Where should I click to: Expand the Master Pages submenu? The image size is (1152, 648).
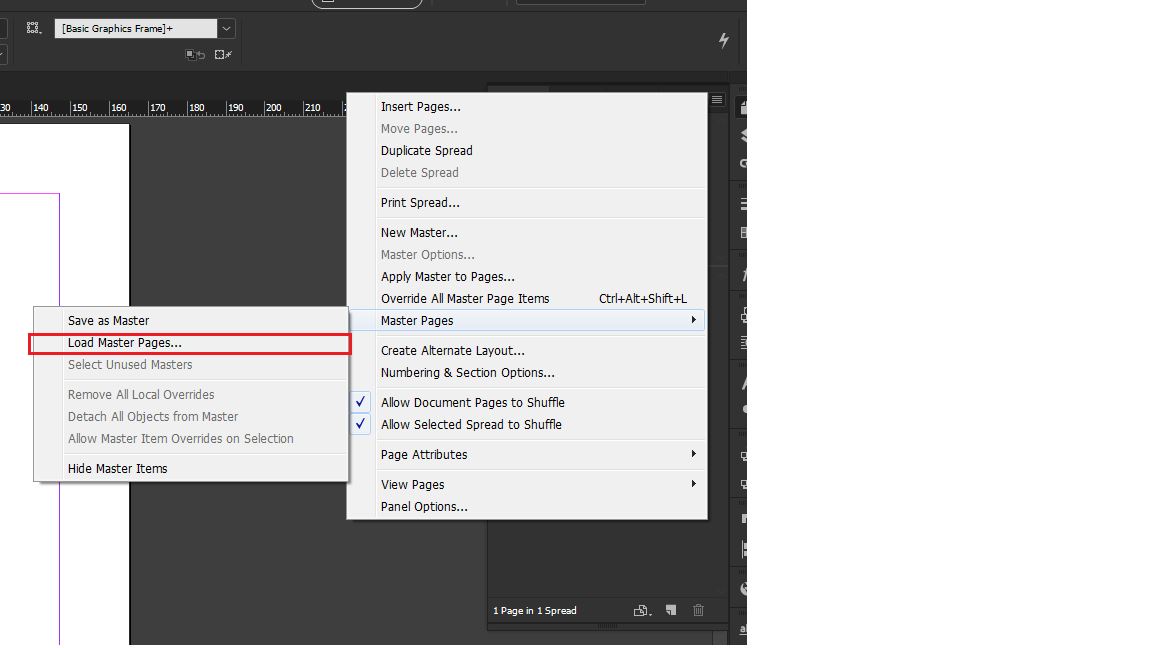click(x=527, y=320)
